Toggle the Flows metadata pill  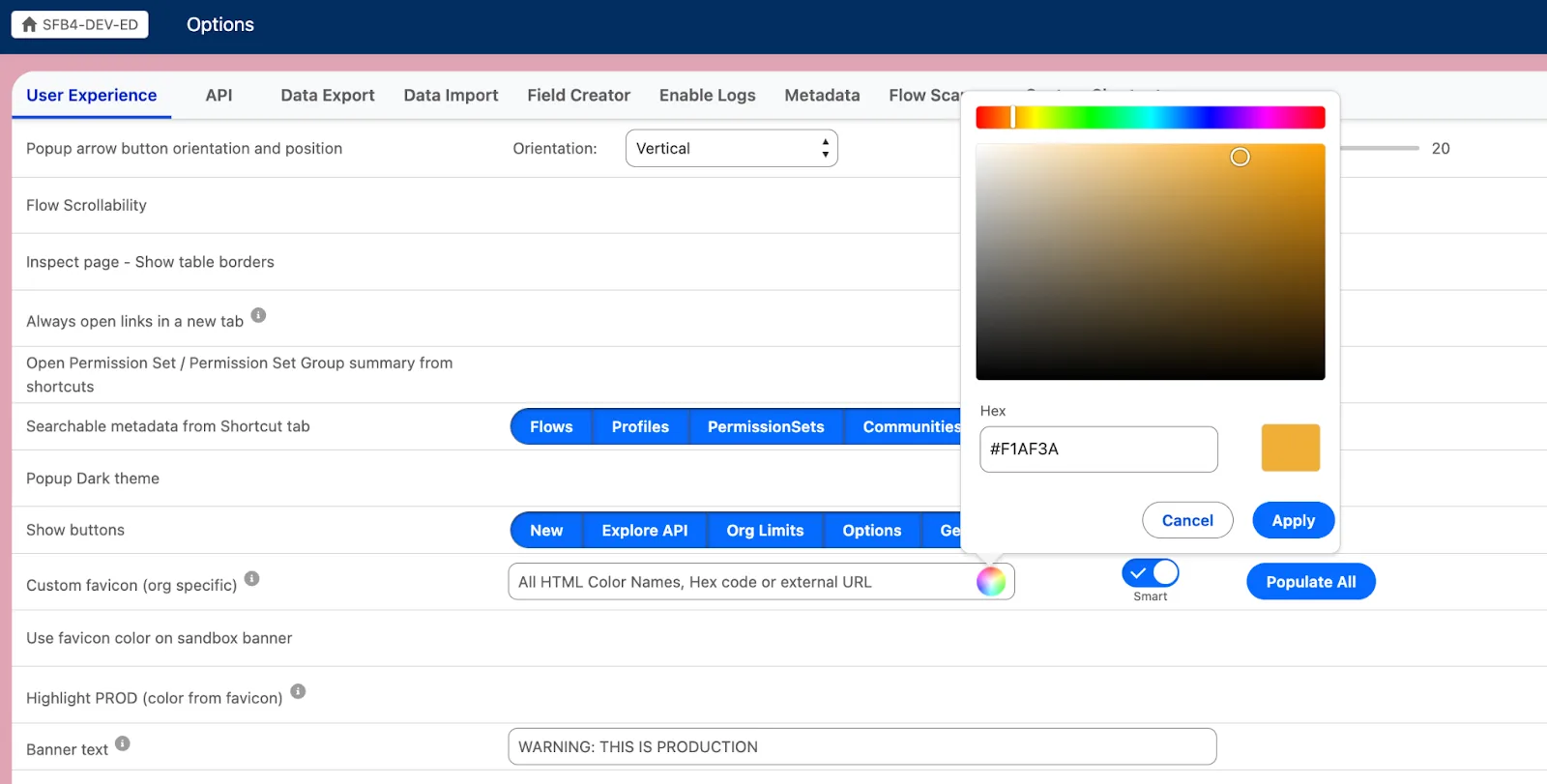pos(551,427)
